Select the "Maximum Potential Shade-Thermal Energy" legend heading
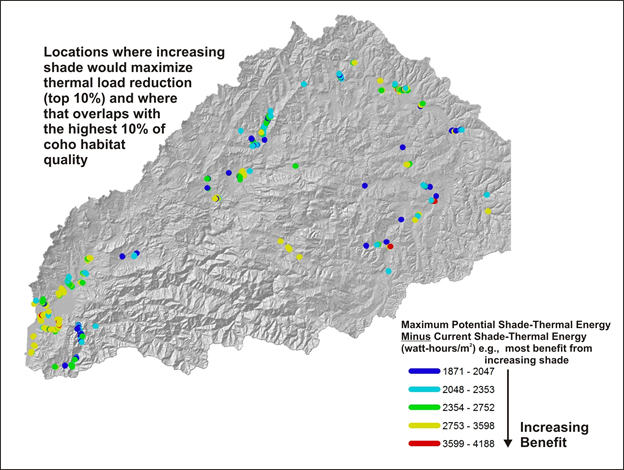 (503, 326)
